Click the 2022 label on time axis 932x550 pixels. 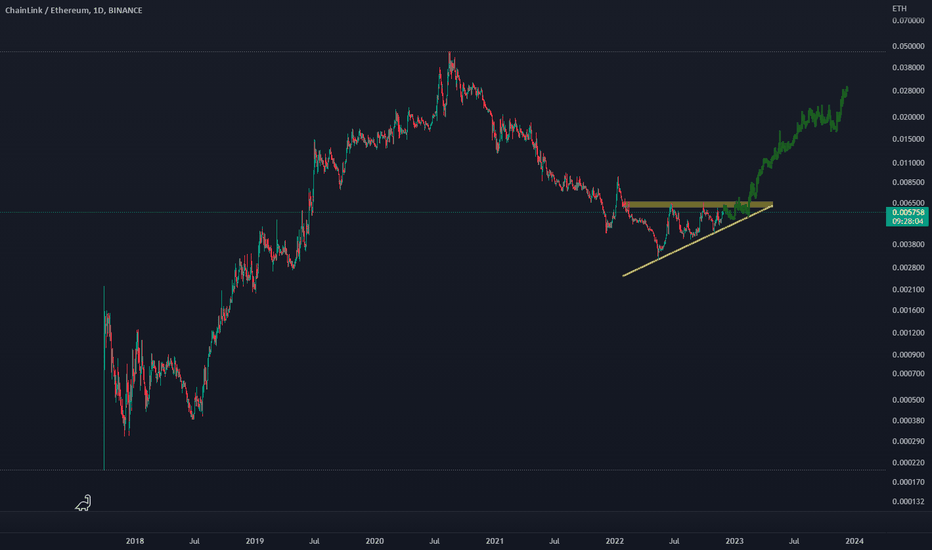[x=615, y=541]
